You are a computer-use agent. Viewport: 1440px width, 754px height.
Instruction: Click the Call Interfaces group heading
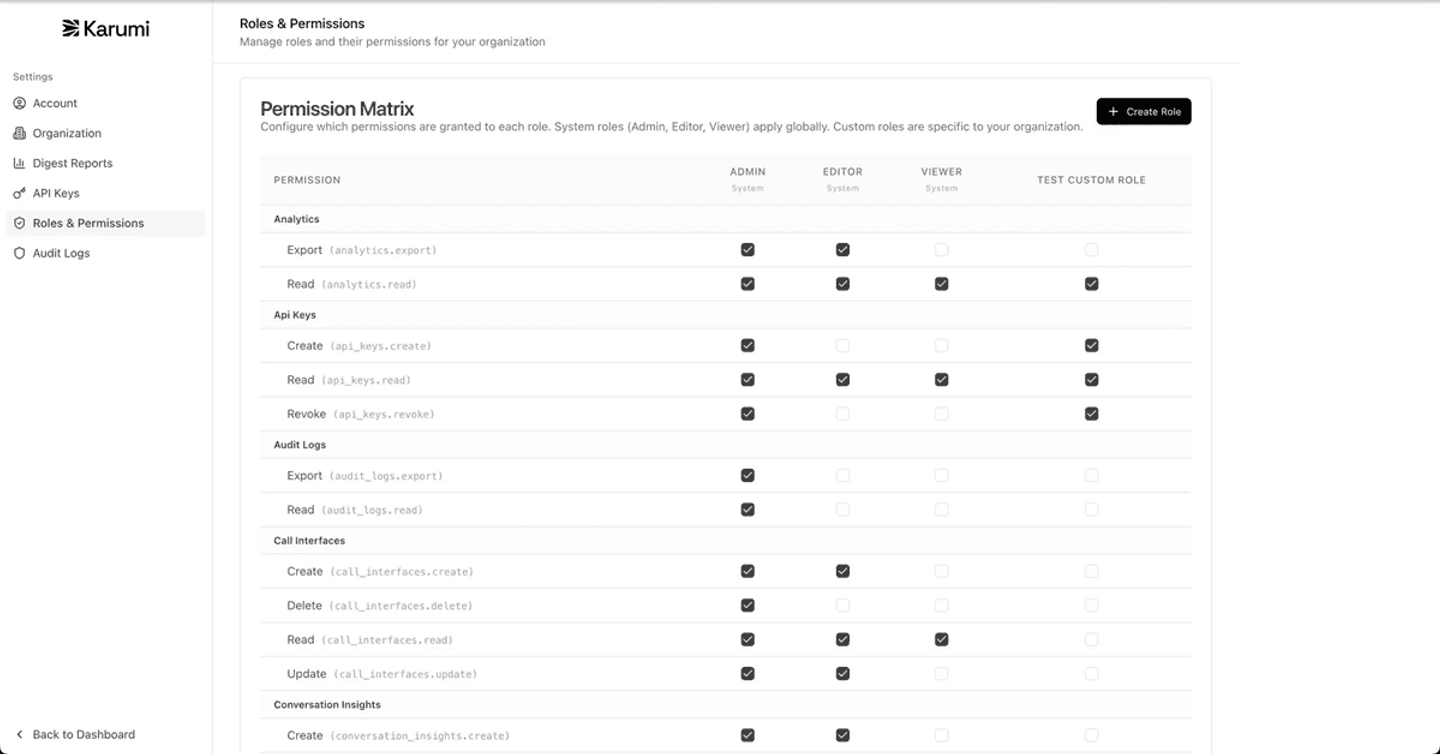(309, 541)
